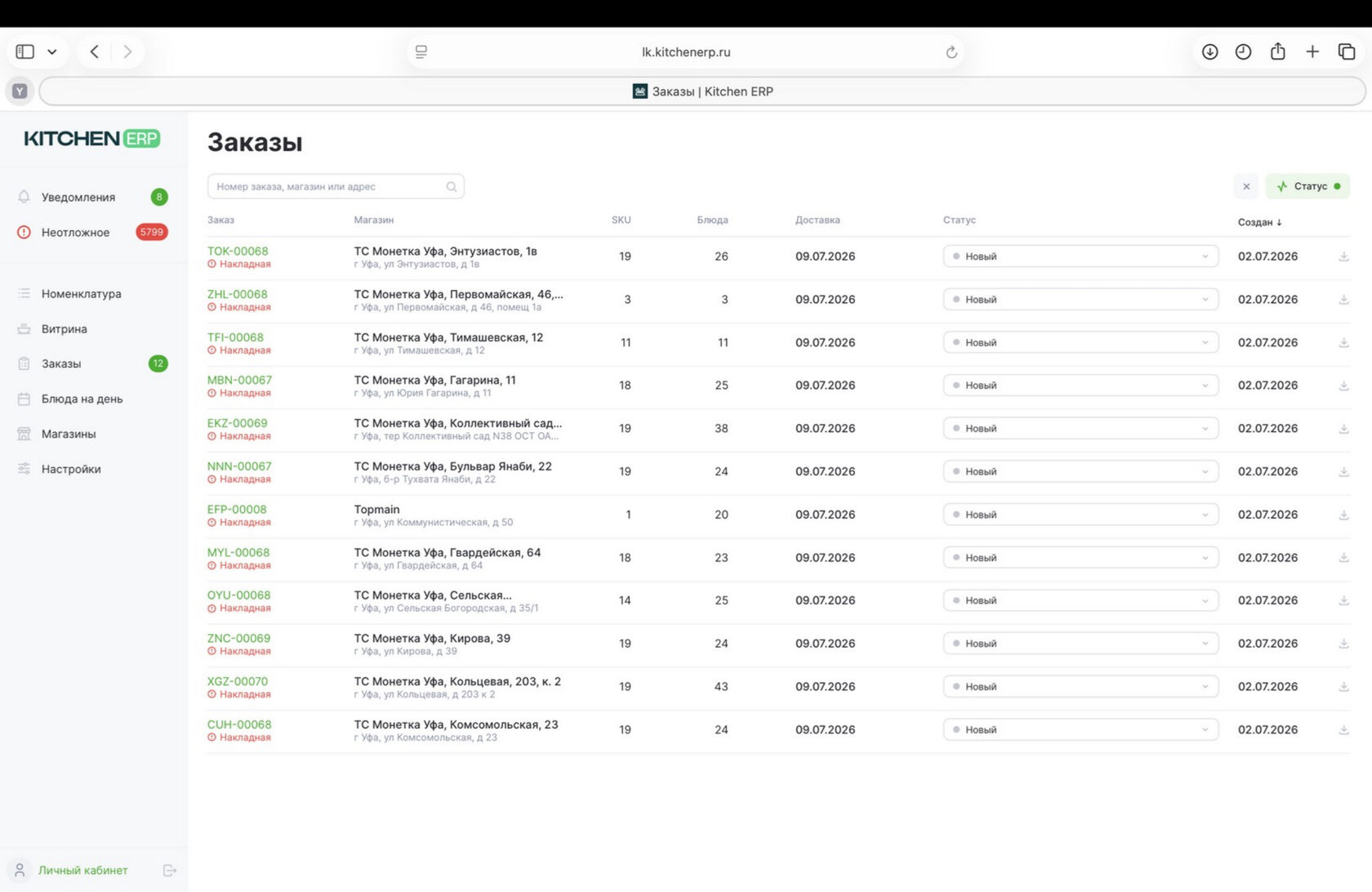Download order XGZ-00070 with its download icon
Viewport: 1372px width, 892px height.
tap(1343, 687)
